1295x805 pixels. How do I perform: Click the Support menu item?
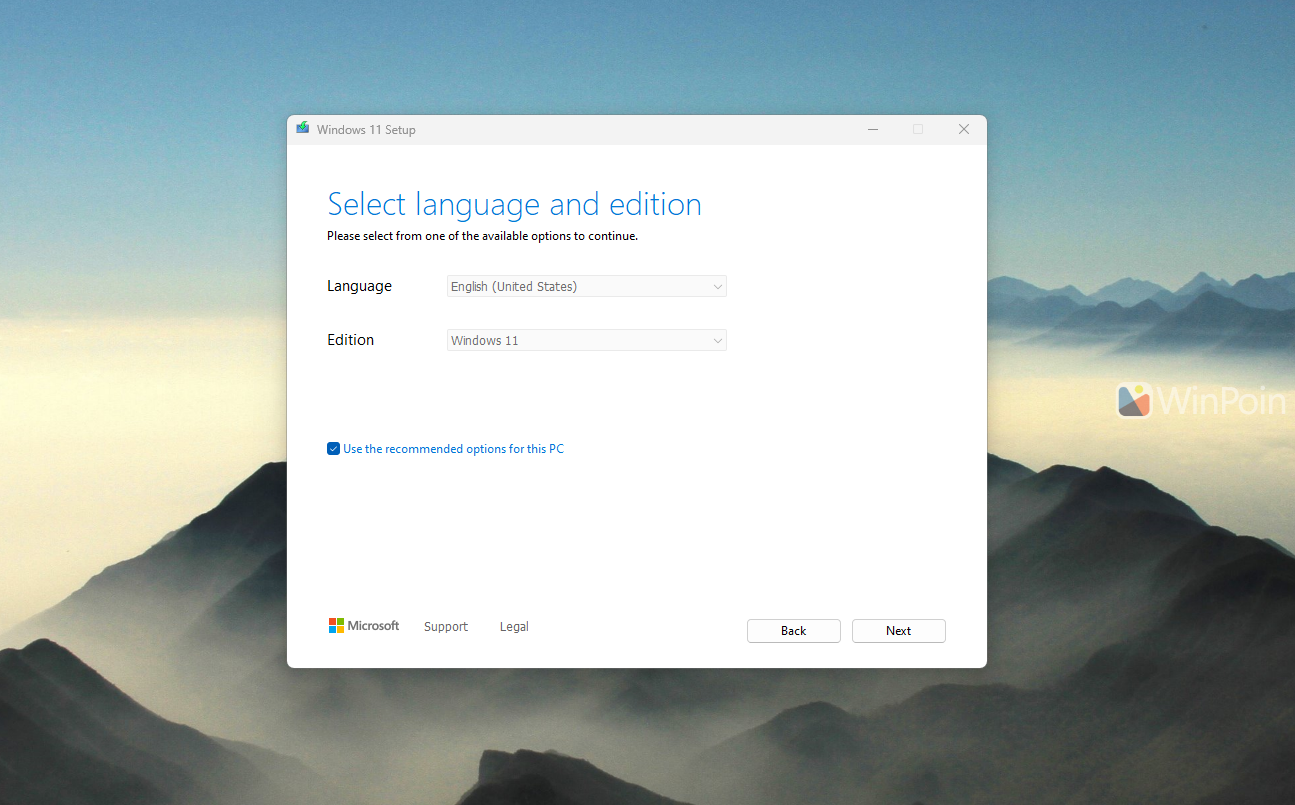(445, 626)
